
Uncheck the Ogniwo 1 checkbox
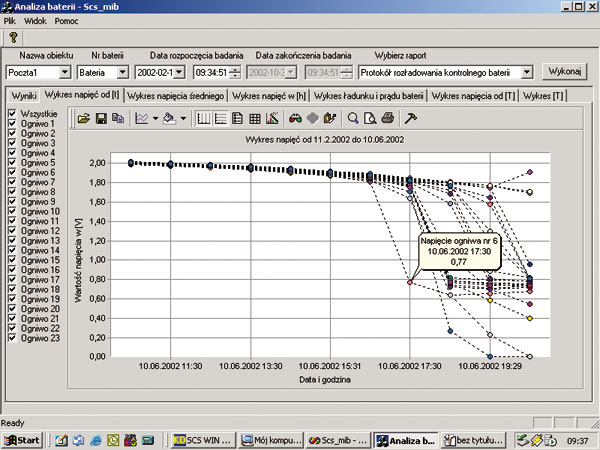click(12, 123)
